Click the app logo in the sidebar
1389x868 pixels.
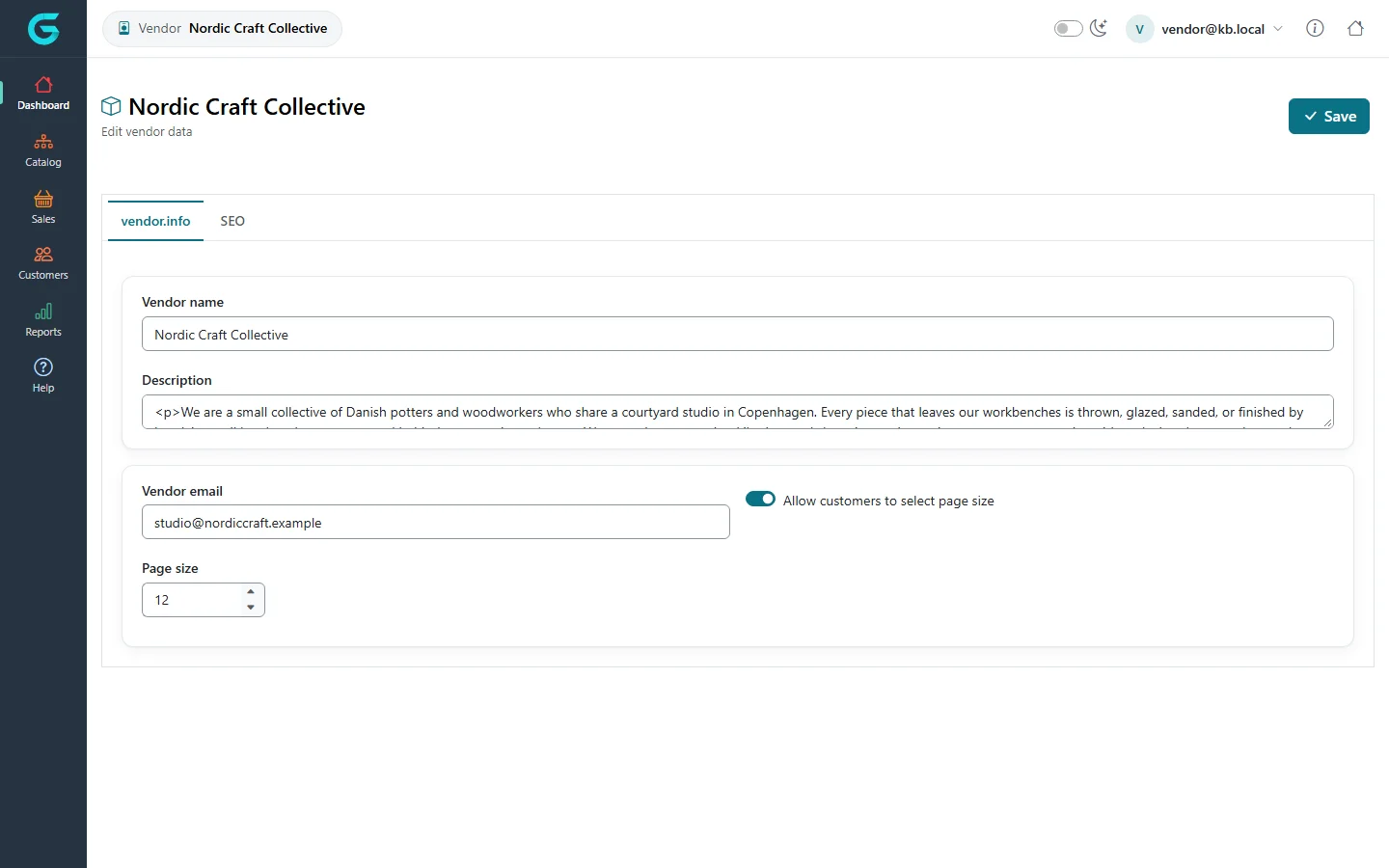coord(43,29)
